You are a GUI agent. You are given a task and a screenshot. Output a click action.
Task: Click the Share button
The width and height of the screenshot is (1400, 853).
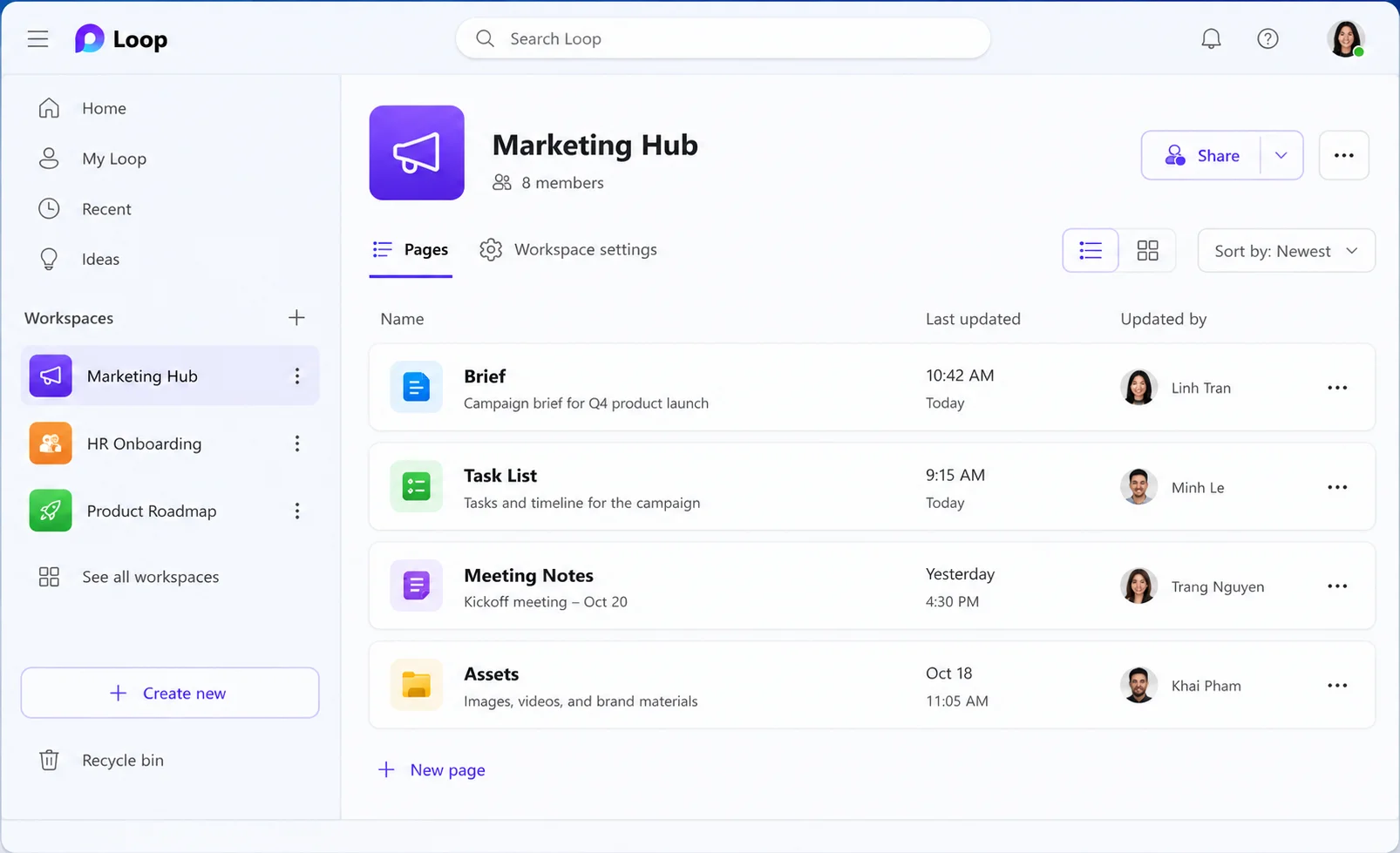tap(1201, 155)
